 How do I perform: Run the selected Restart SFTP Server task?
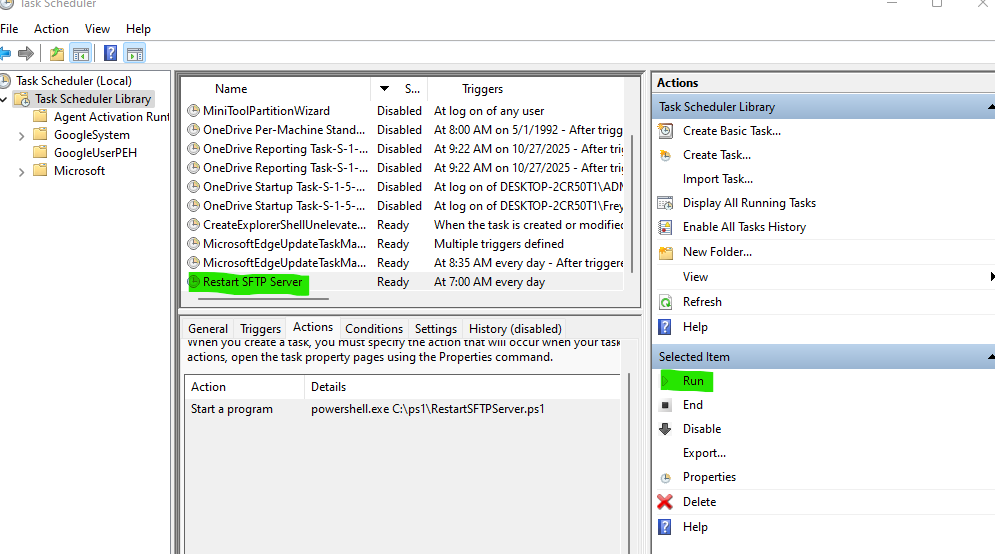[x=693, y=381]
